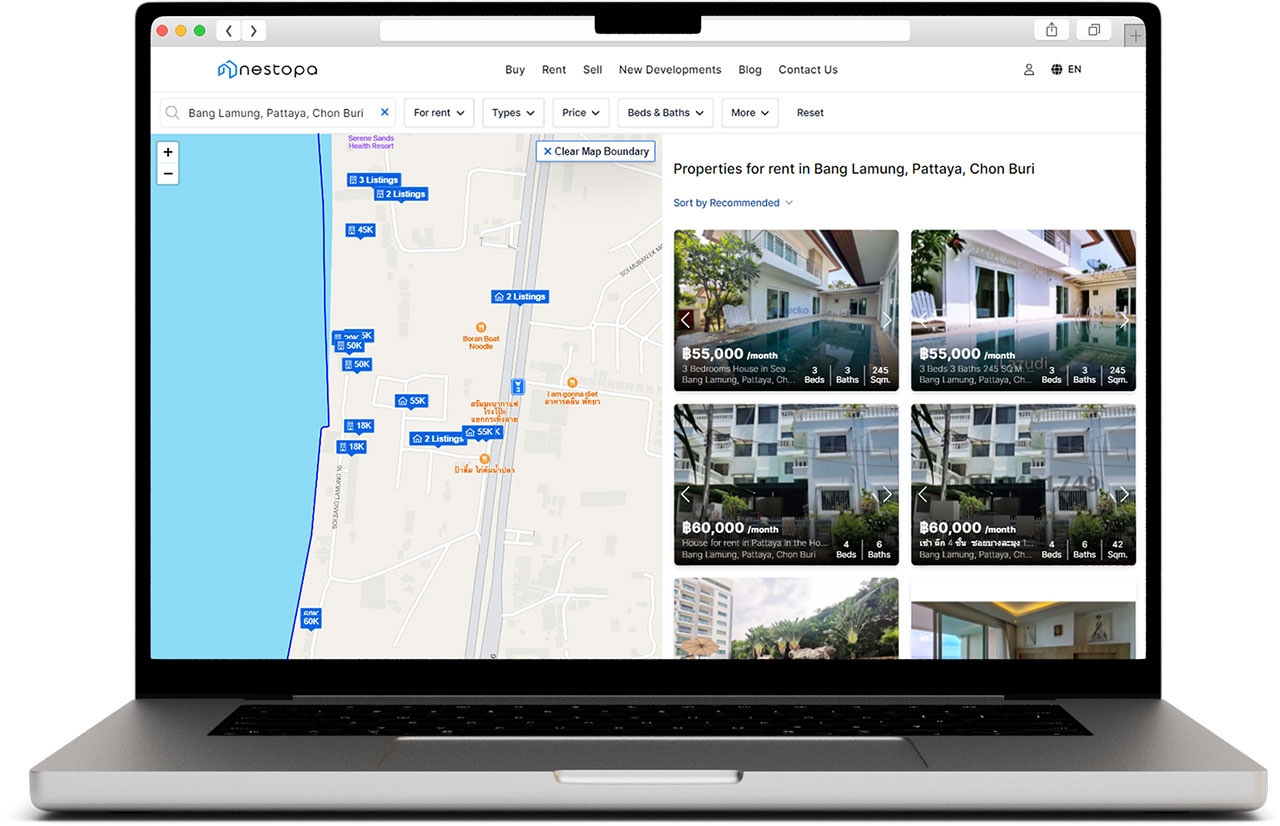Open Sort by Recommended dropdown
The image size is (1280, 826).
[x=732, y=203]
